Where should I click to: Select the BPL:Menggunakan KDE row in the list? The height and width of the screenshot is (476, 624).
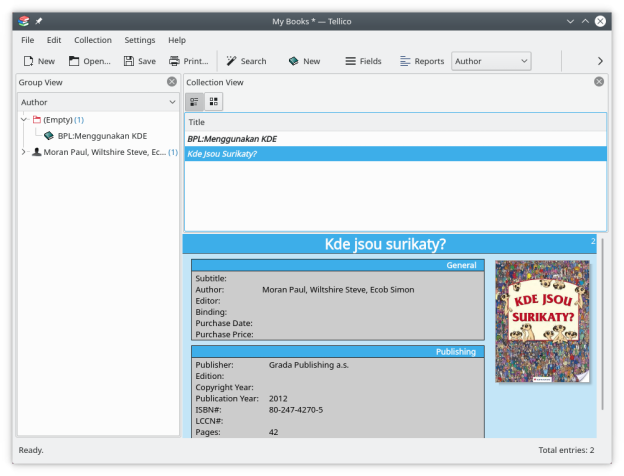(232, 139)
